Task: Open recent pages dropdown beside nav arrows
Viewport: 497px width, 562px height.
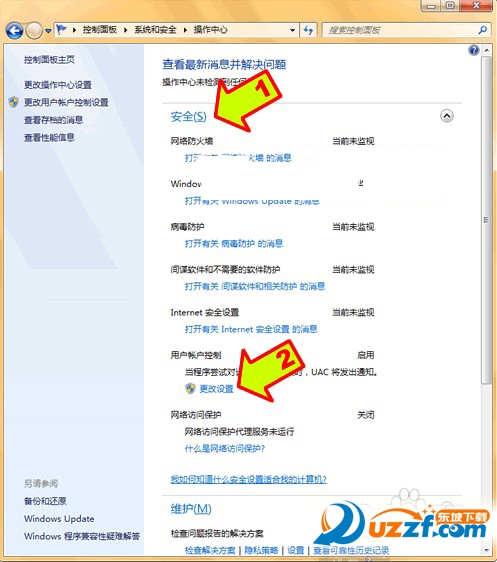Action: 48,31
